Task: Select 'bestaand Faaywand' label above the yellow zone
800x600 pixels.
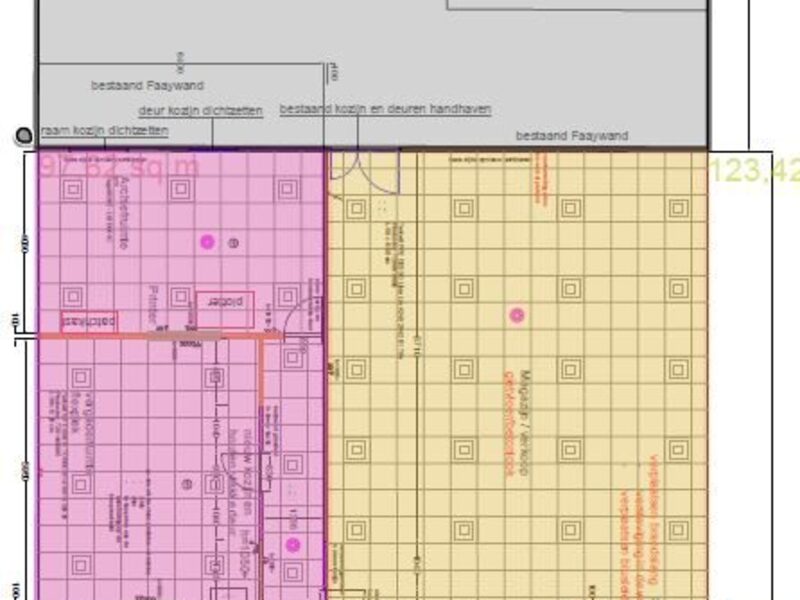Action: (572, 136)
